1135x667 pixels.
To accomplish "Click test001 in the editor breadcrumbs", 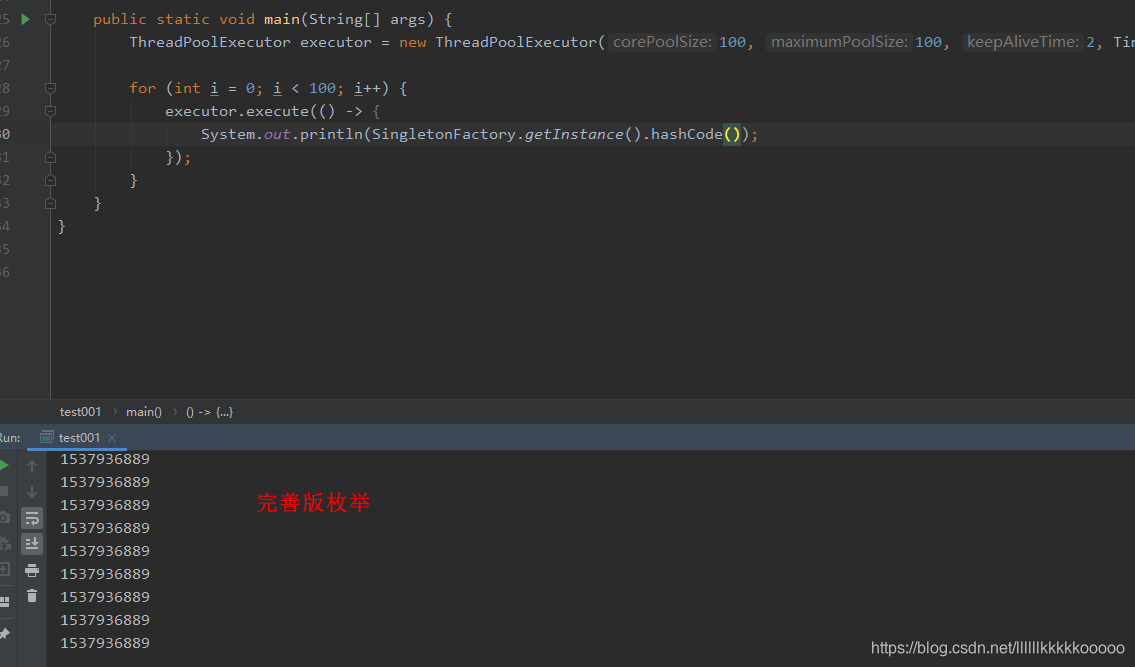I will tap(80, 411).
